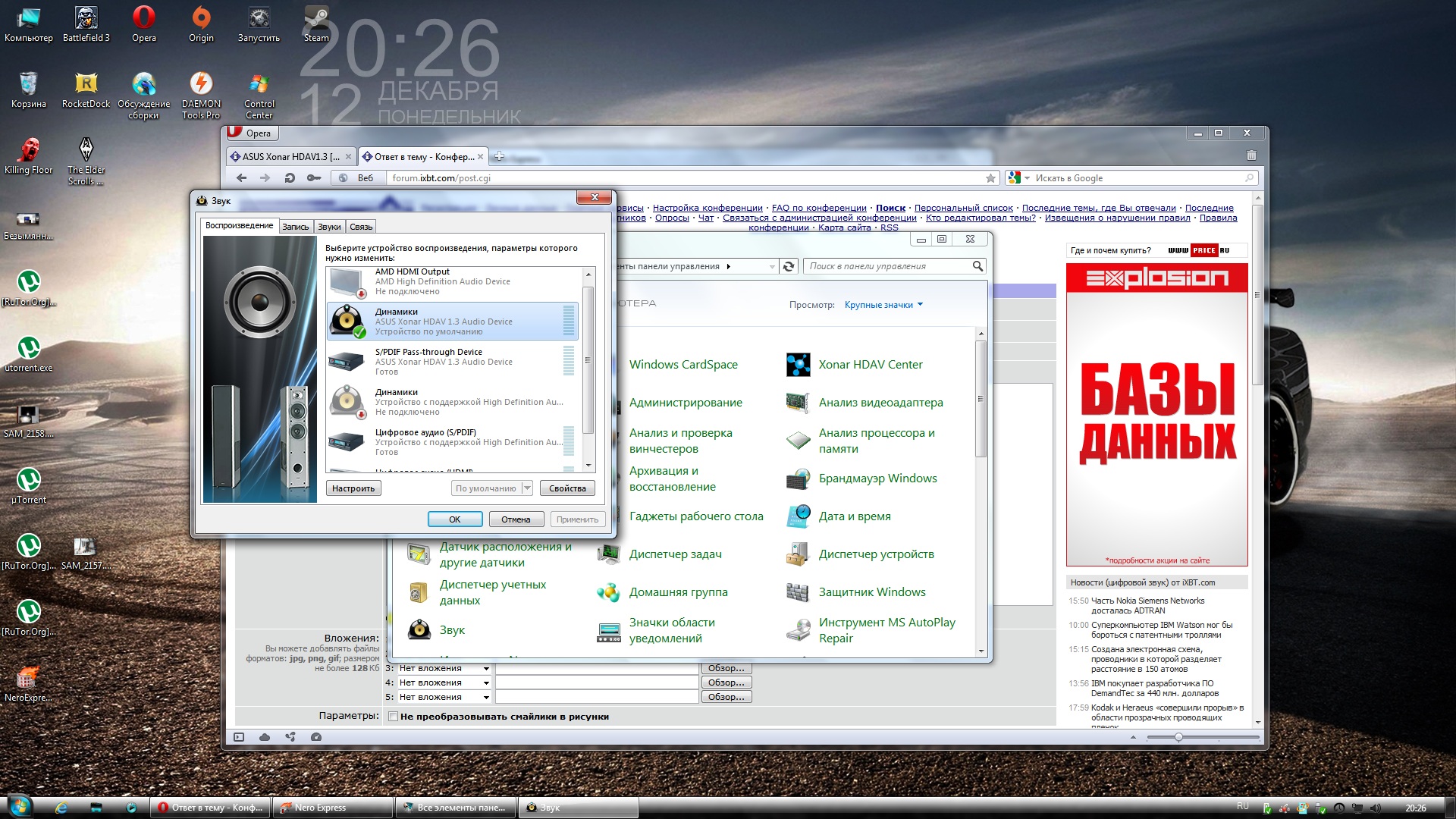Open the Killing Floor desktop shortcut
The height and width of the screenshot is (819, 1456).
[29, 155]
